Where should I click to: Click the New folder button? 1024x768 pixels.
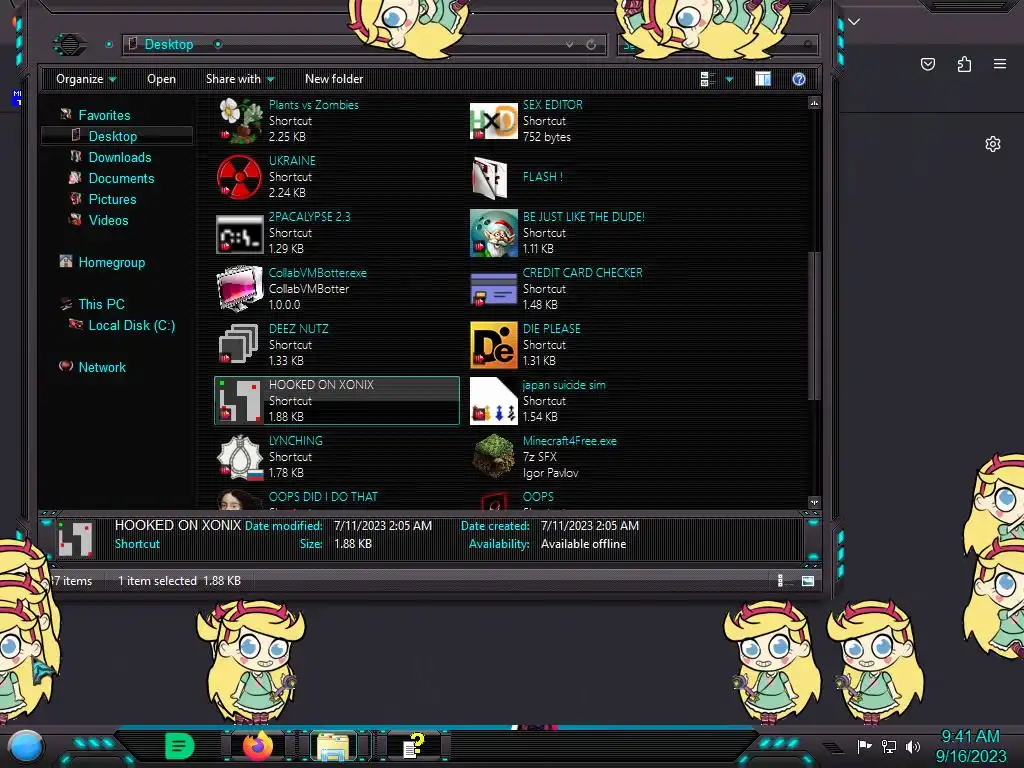(x=334, y=79)
